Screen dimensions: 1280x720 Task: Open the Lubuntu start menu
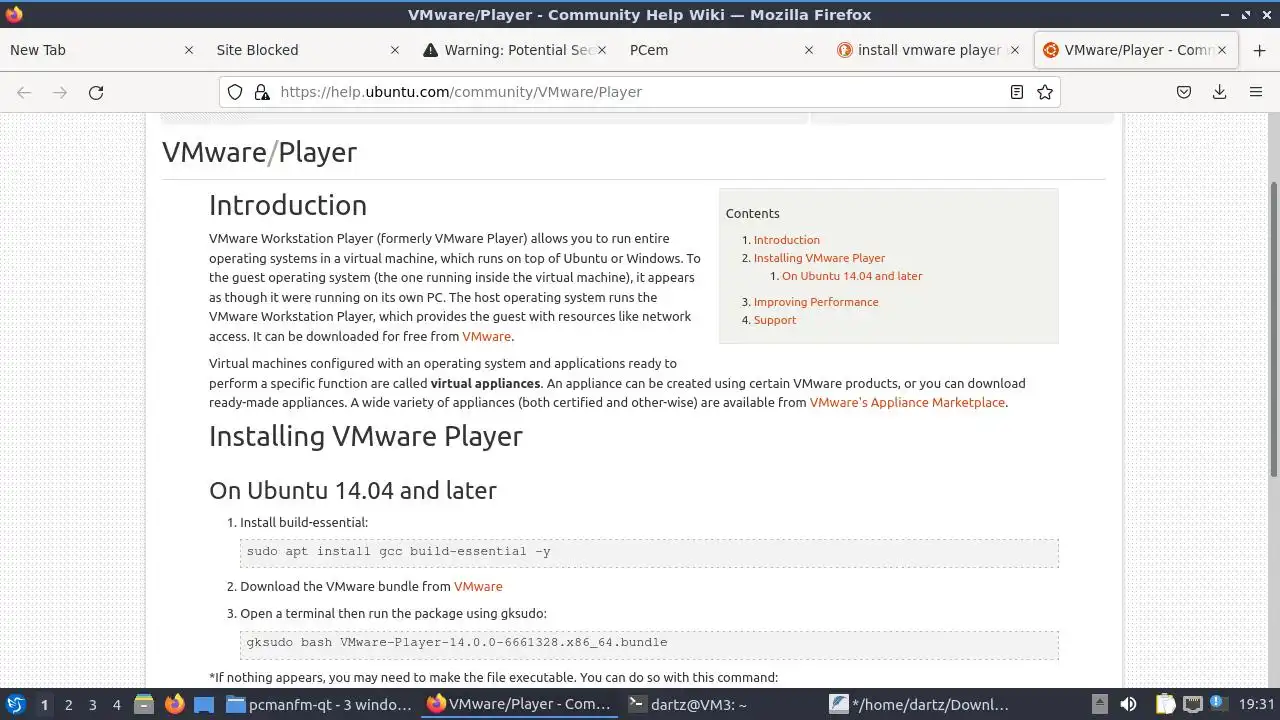[x=15, y=704]
